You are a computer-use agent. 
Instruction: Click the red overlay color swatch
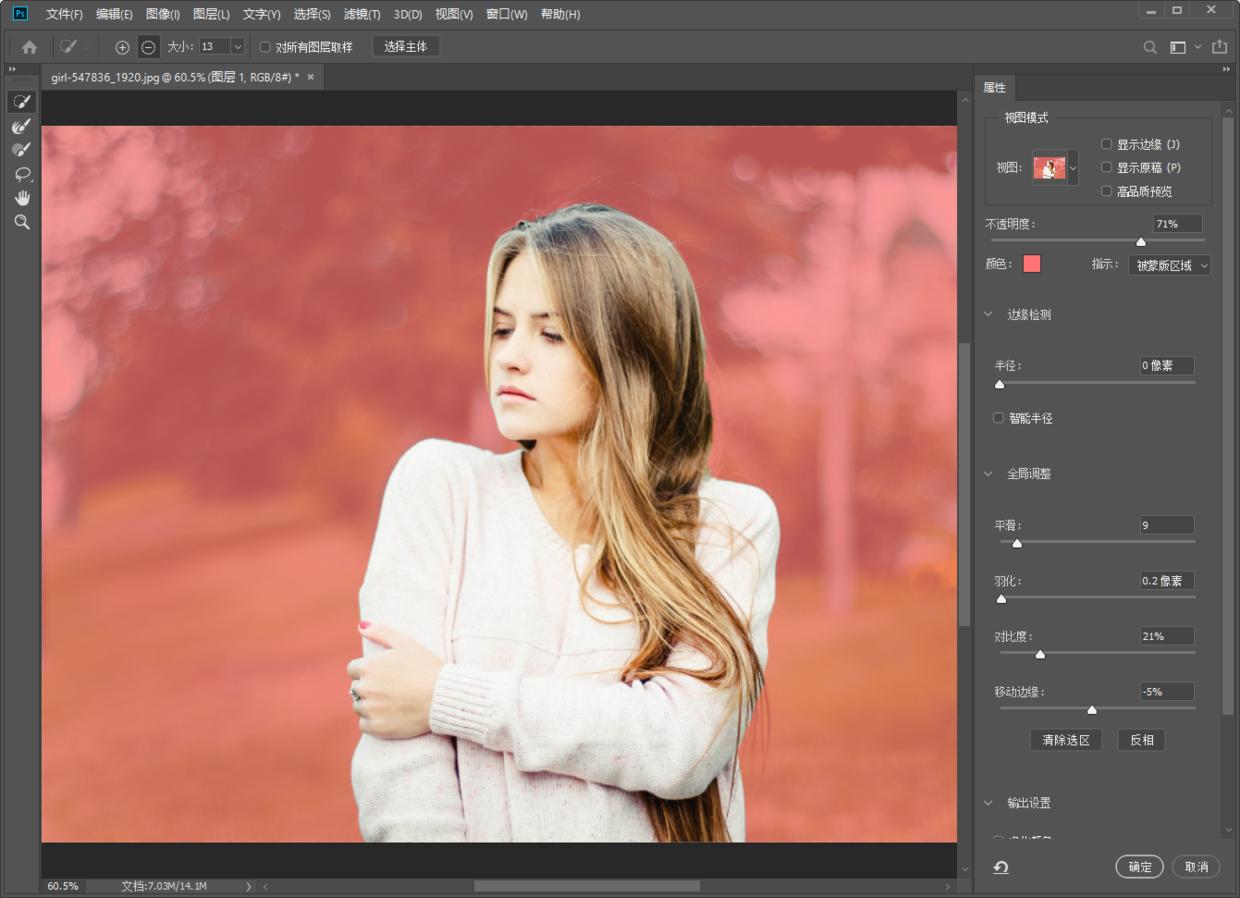[x=1032, y=264]
